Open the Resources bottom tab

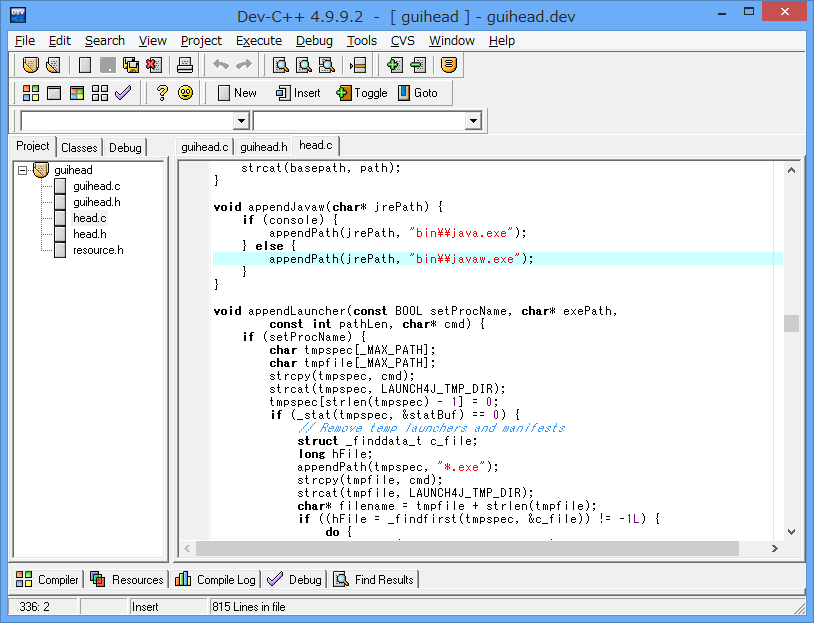pyautogui.click(x=127, y=579)
